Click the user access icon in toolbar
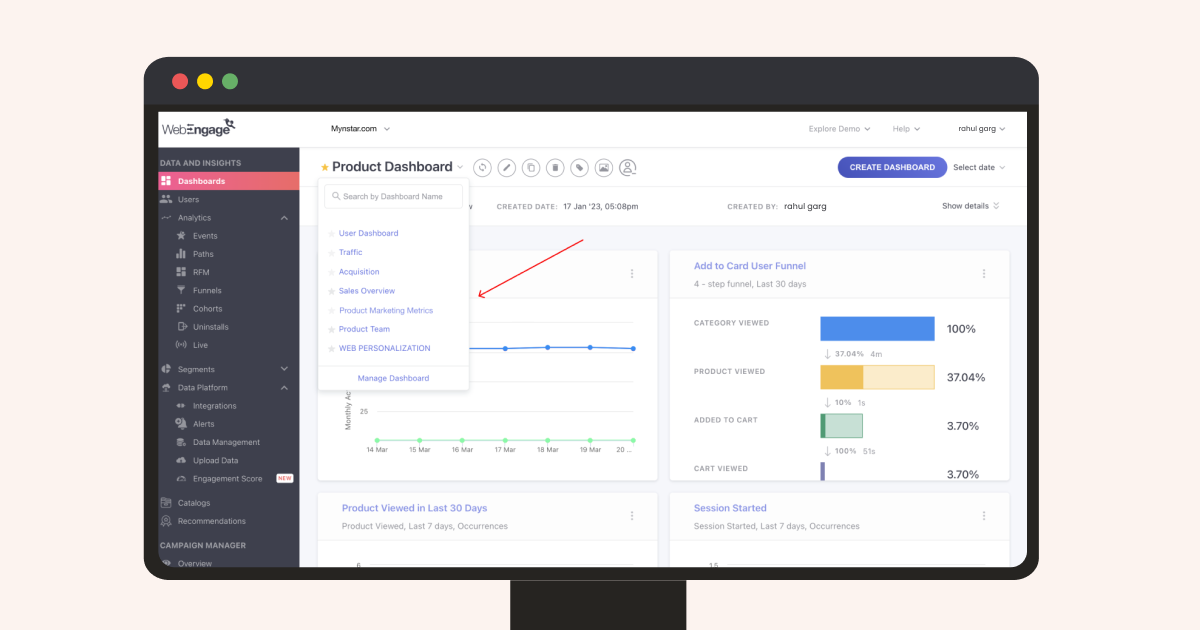Screen dimensions: 1200x630 627,168
